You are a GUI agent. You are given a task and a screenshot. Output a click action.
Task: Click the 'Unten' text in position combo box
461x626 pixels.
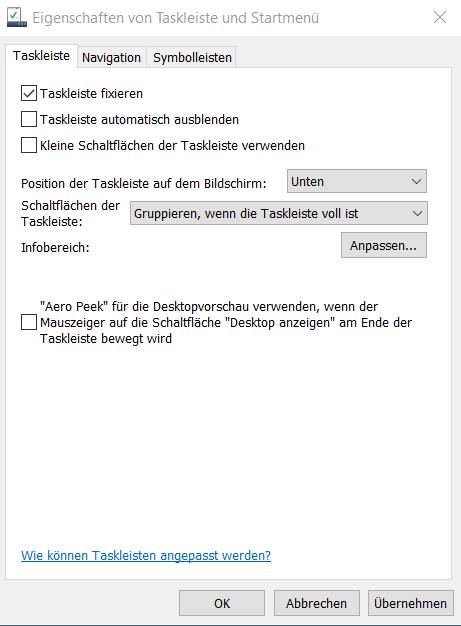pos(307,182)
